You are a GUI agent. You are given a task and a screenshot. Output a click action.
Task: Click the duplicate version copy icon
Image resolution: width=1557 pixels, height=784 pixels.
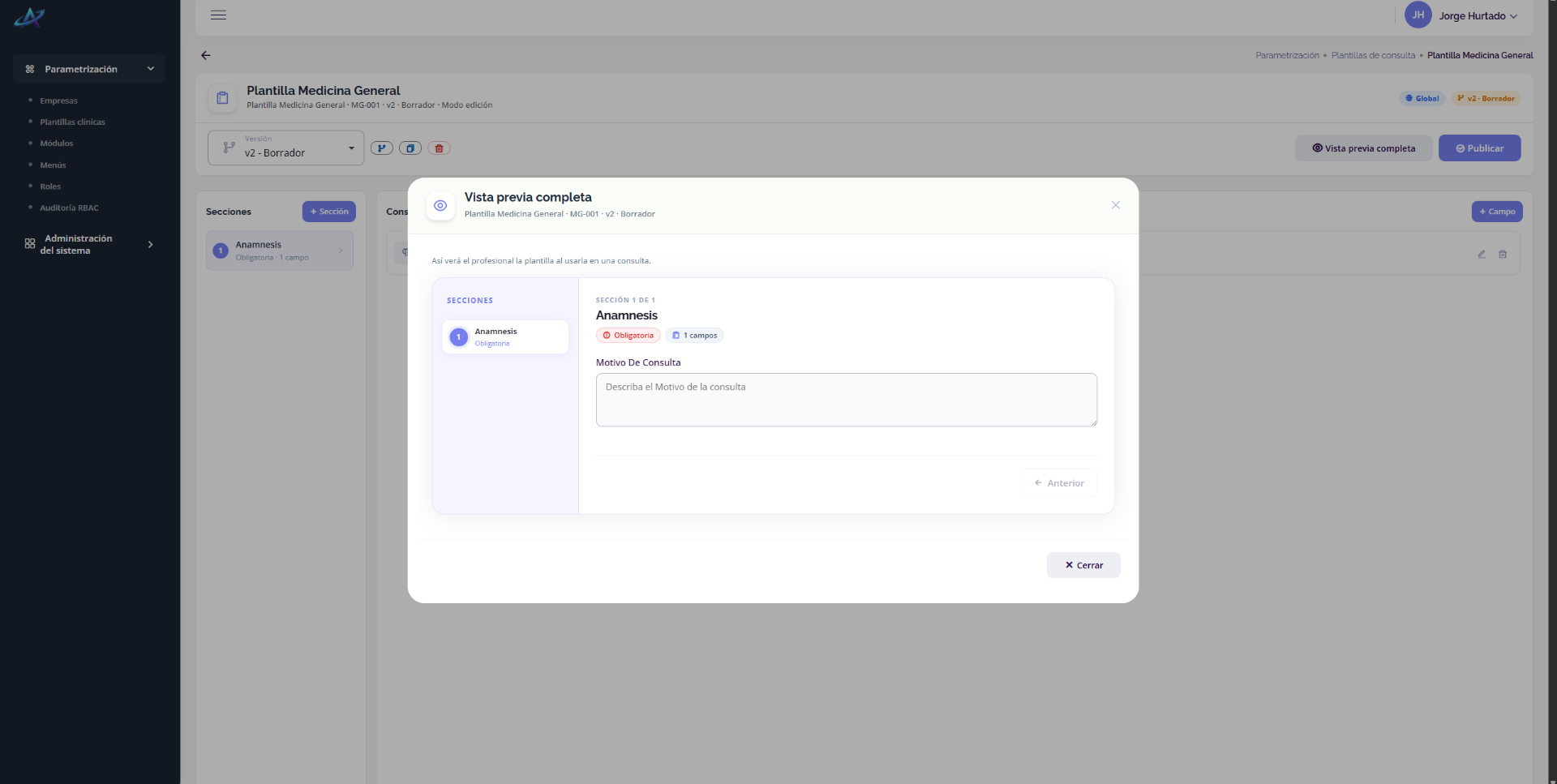pyautogui.click(x=410, y=148)
